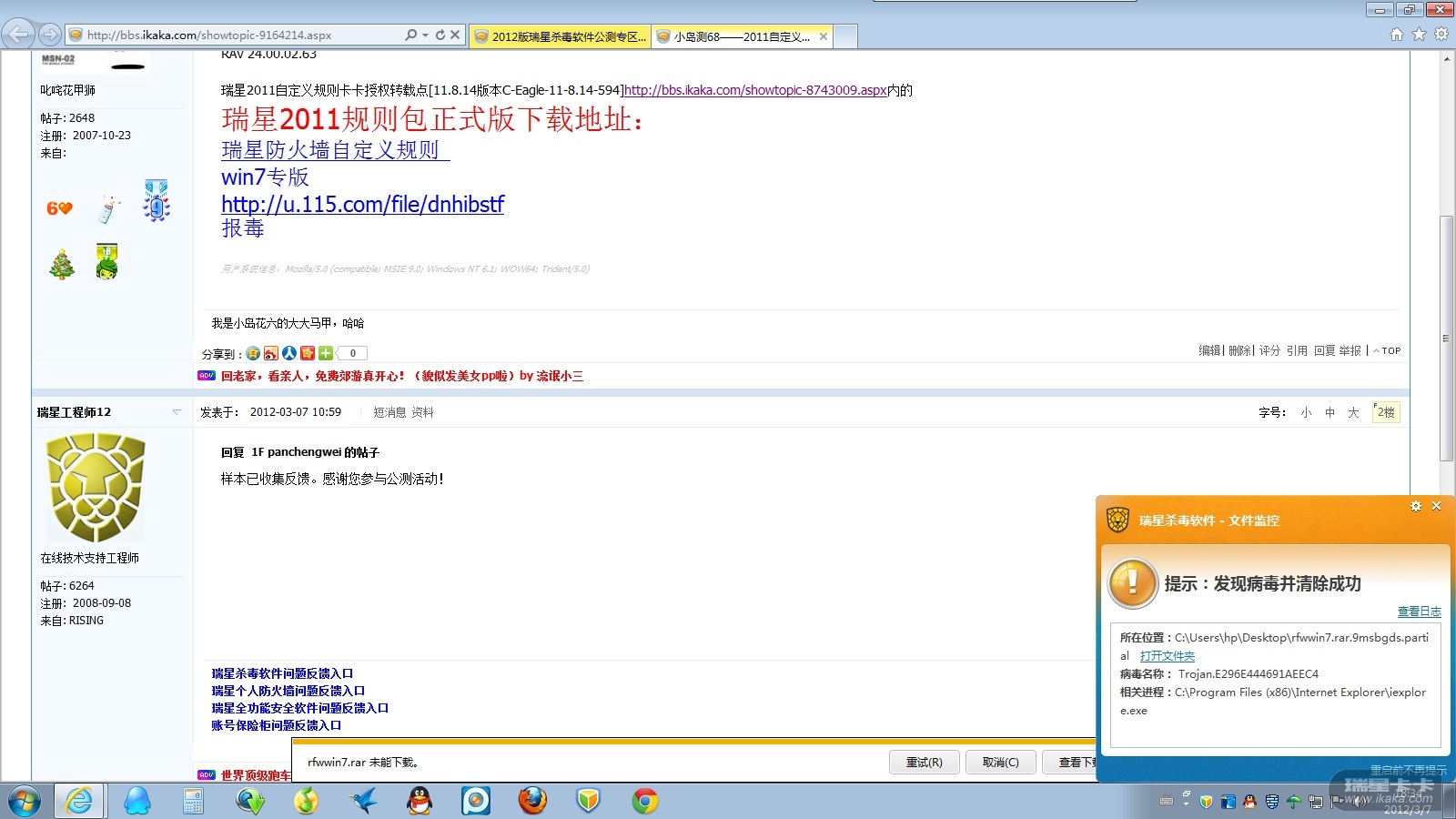Image resolution: width=1456 pixels, height=819 pixels.
Task: Open the blue media player taskbar icon
Action: tap(476, 801)
